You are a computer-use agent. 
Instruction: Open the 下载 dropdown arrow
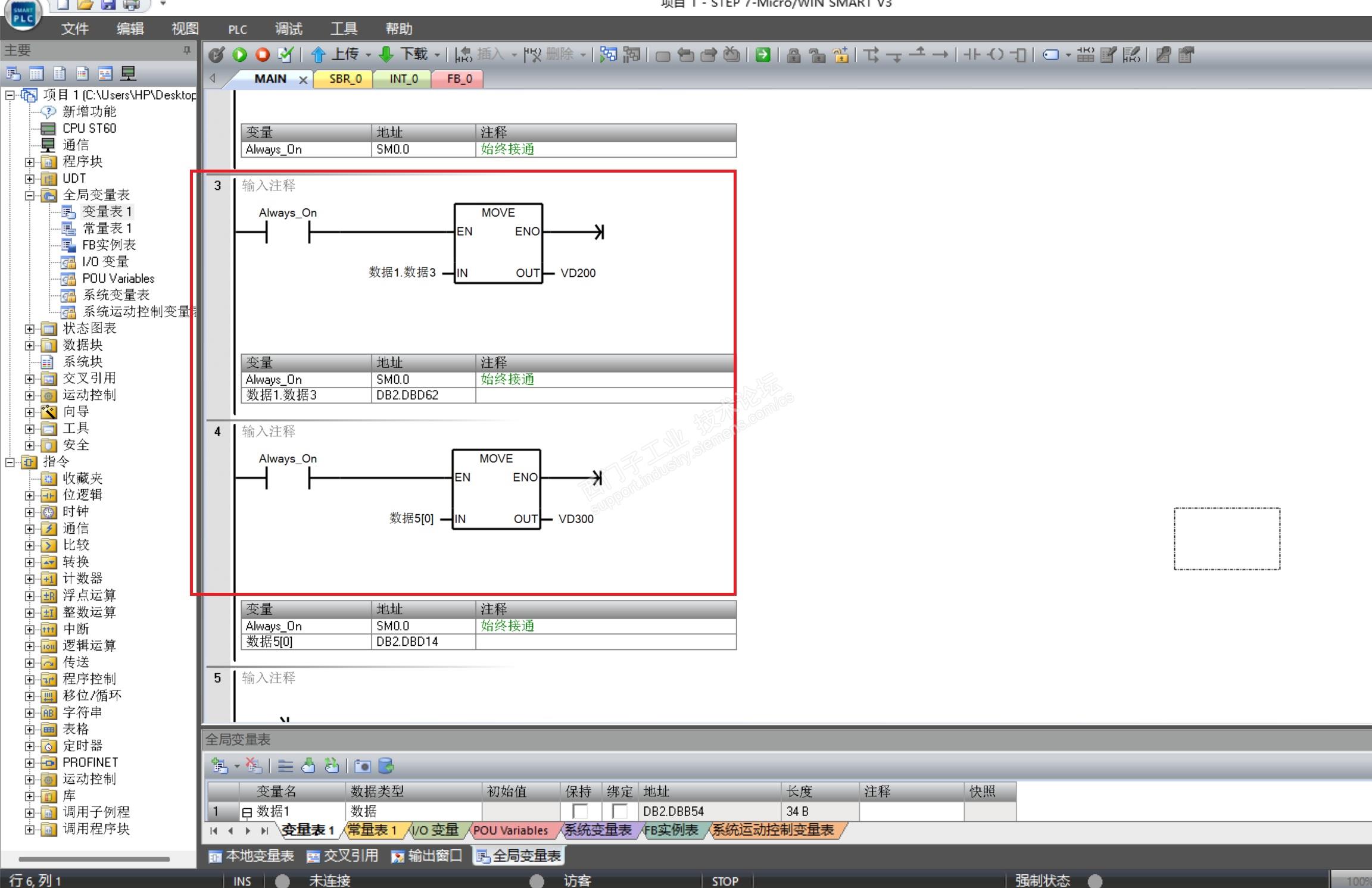[438, 55]
